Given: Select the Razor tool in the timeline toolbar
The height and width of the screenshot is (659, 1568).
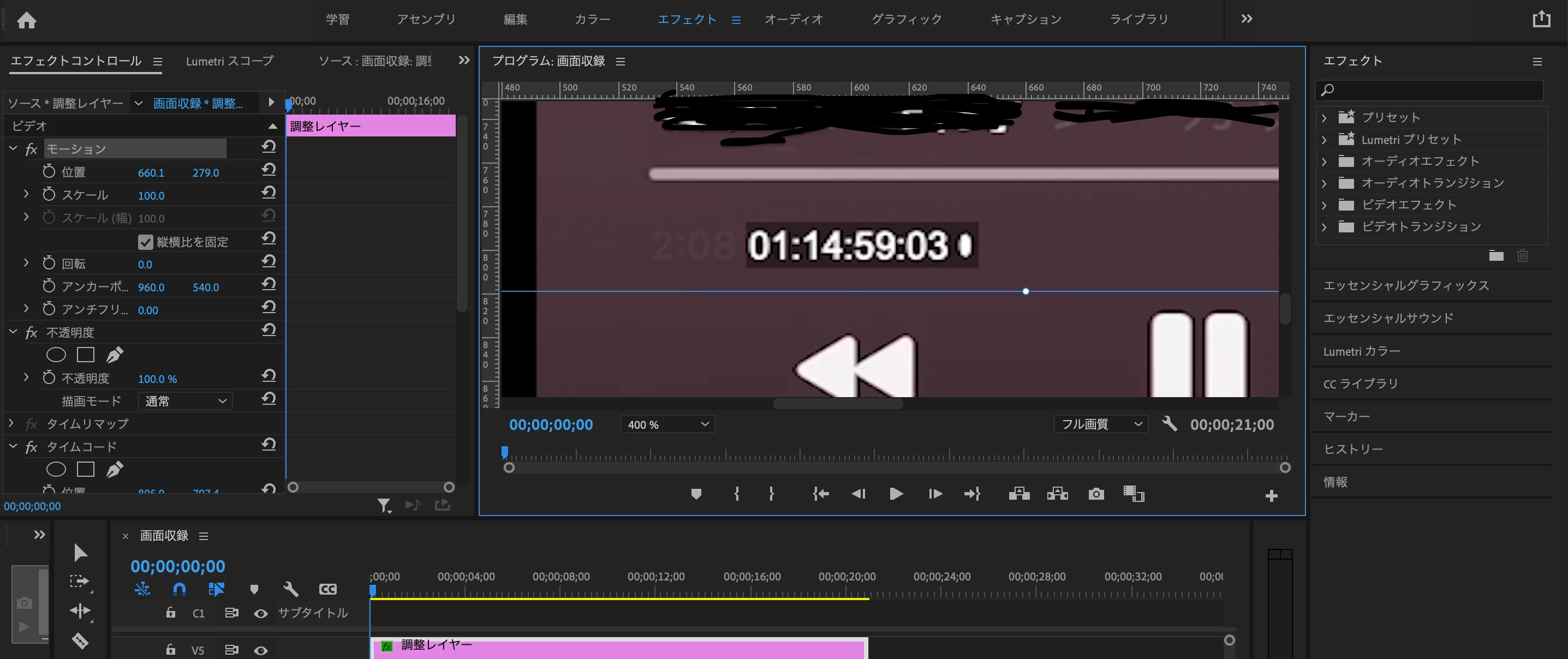Looking at the screenshot, I should pyautogui.click(x=80, y=640).
